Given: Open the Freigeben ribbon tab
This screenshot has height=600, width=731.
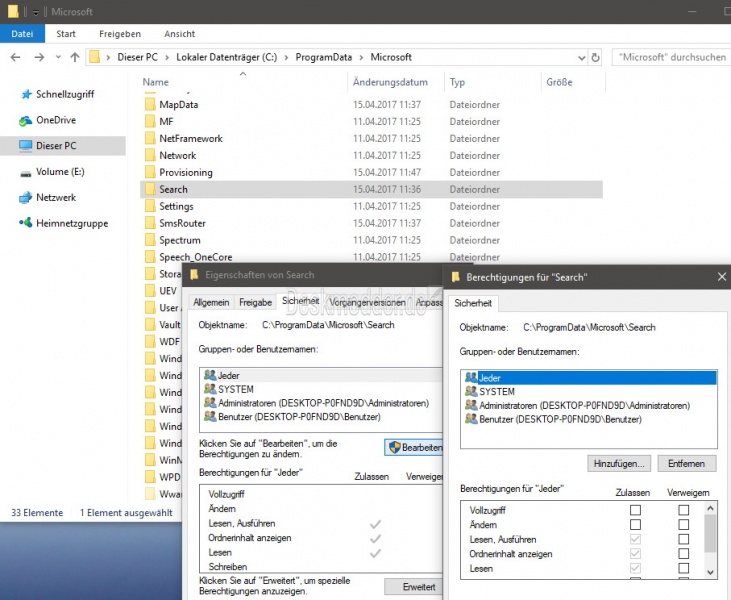Looking at the screenshot, I should [x=120, y=34].
